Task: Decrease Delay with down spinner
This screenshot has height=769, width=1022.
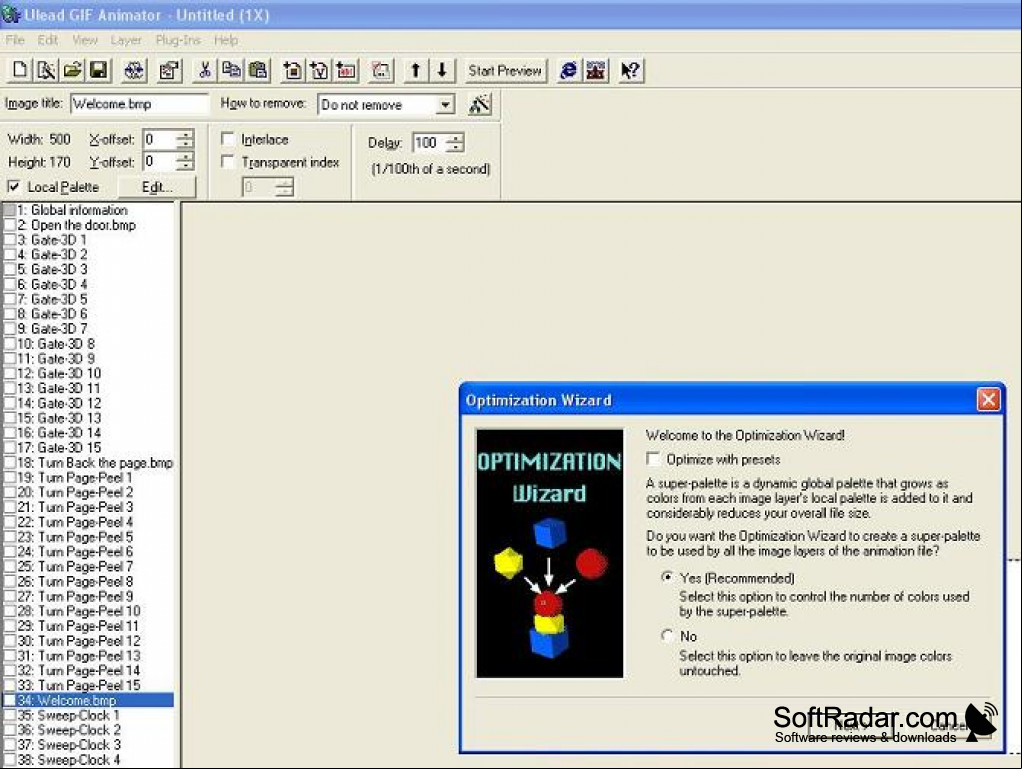Action: [x=455, y=147]
